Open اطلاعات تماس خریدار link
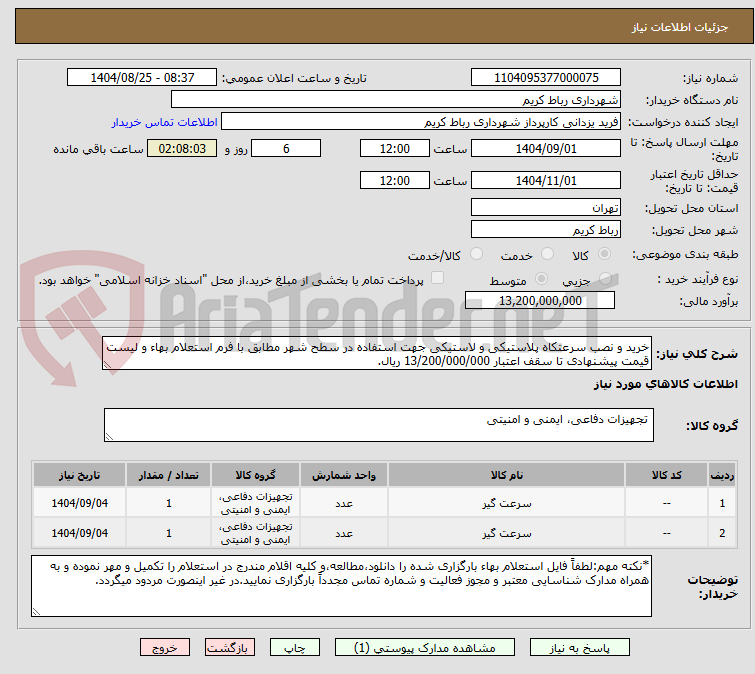The height and width of the screenshot is (674, 755). 165,122
